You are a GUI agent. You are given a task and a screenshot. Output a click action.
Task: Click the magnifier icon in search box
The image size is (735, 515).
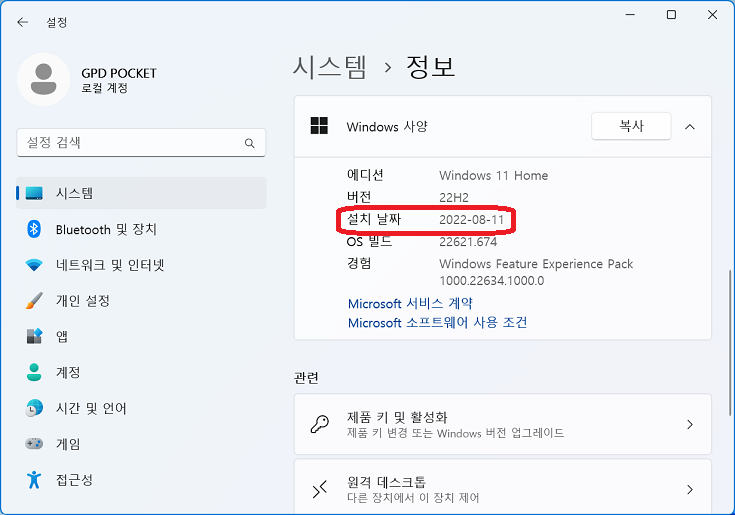[249, 143]
